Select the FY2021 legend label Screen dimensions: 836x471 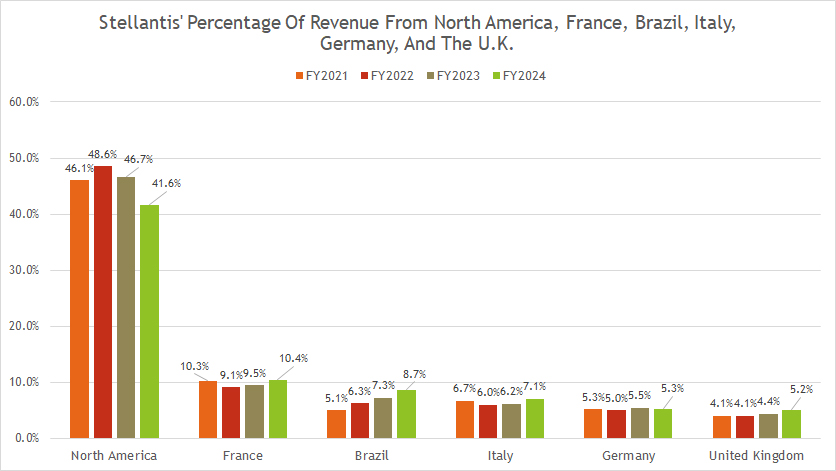(327, 76)
